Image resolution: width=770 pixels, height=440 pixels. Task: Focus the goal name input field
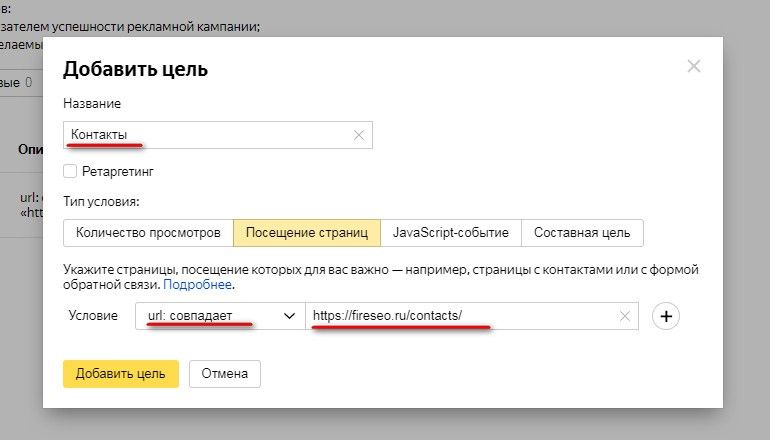pos(210,135)
